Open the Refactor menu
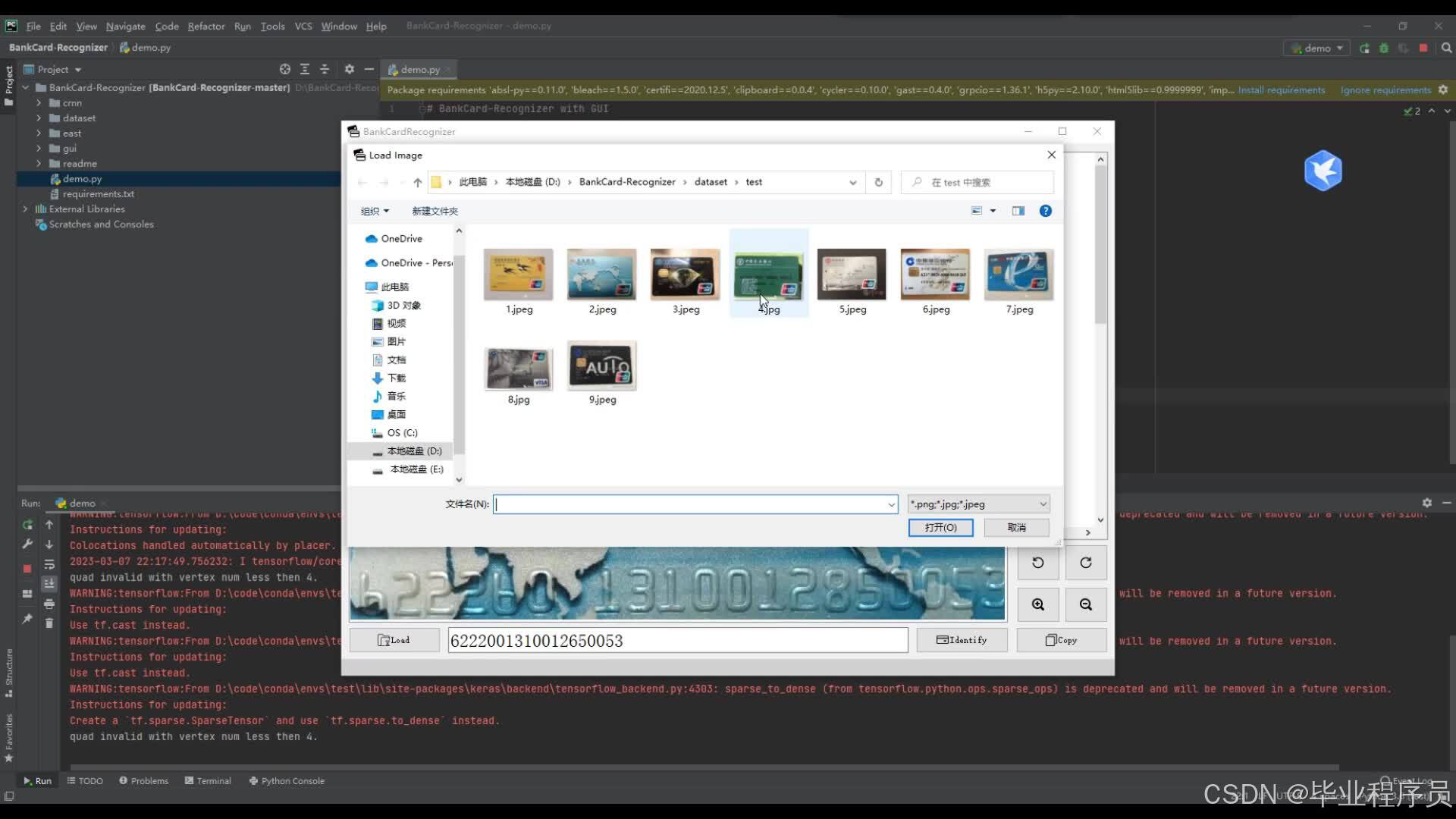The width and height of the screenshot is (1456, 819). point(206,26)
